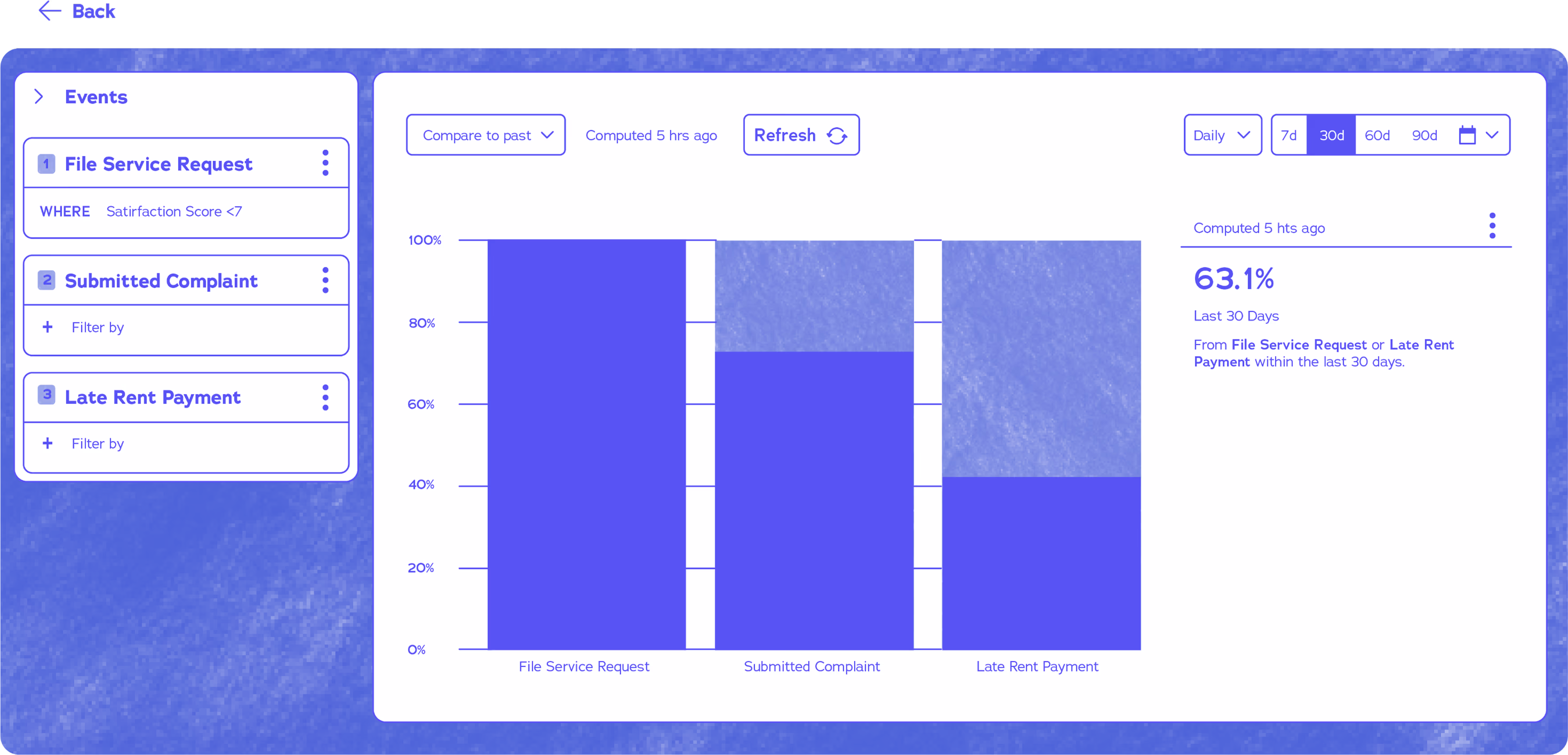Viewport: 1568px width, 755px height.
Task: Open the 63.1% summary panel options menu
Action: pyautogui.click(x=1492, y=226)
